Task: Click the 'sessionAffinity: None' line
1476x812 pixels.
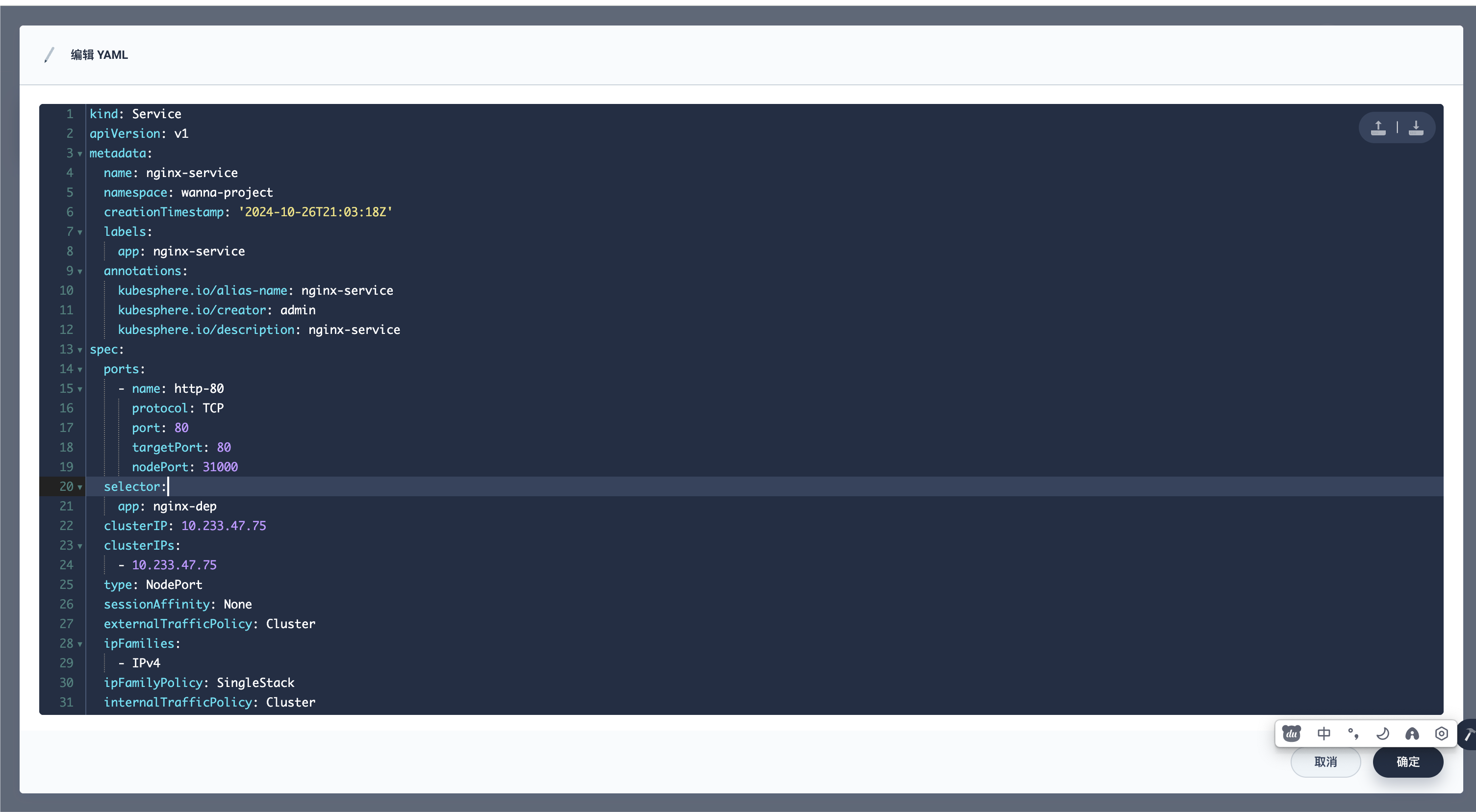Action: coord(178,605)
